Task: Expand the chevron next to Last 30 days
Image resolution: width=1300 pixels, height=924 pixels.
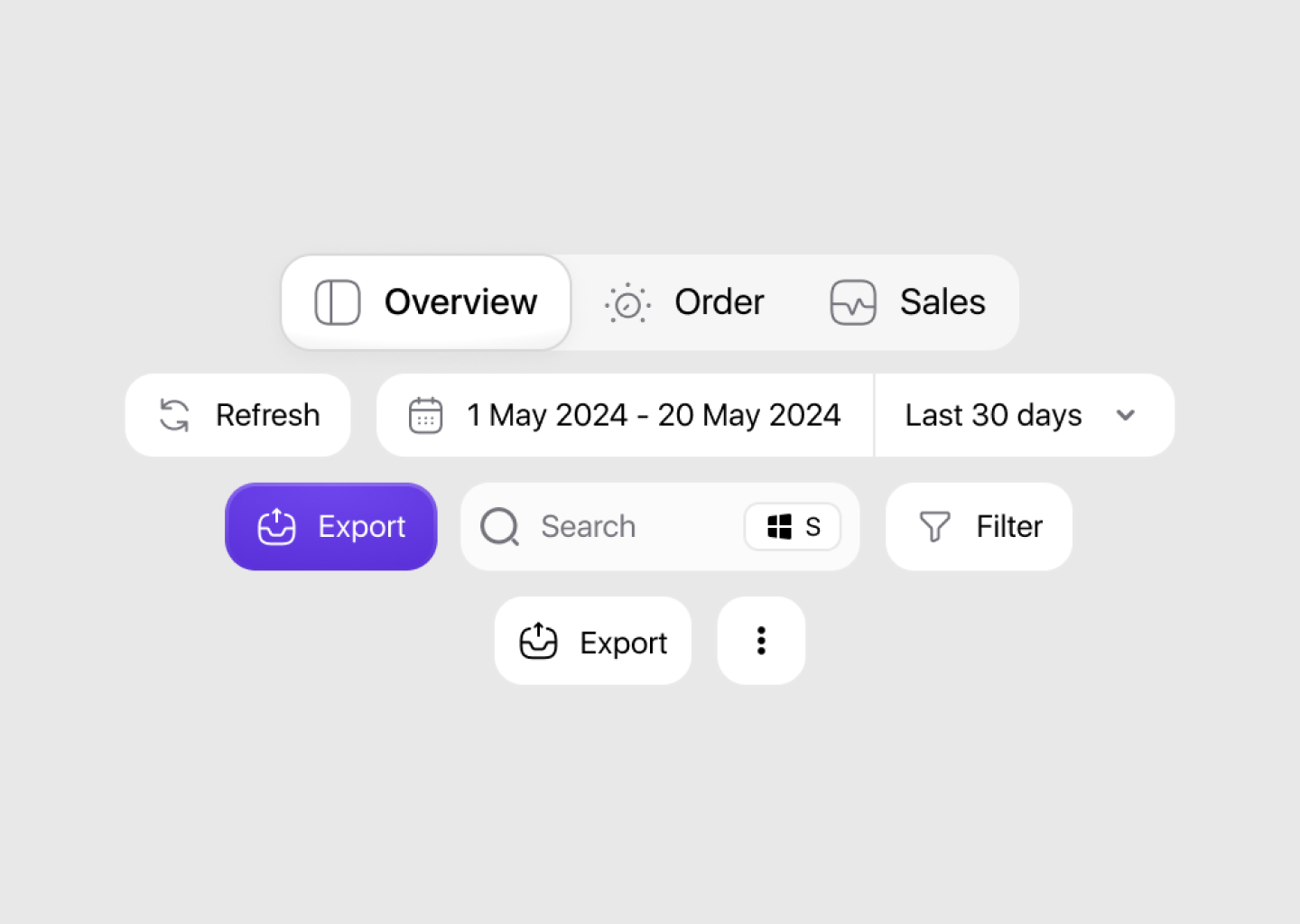Action: tap(1126, 416)
